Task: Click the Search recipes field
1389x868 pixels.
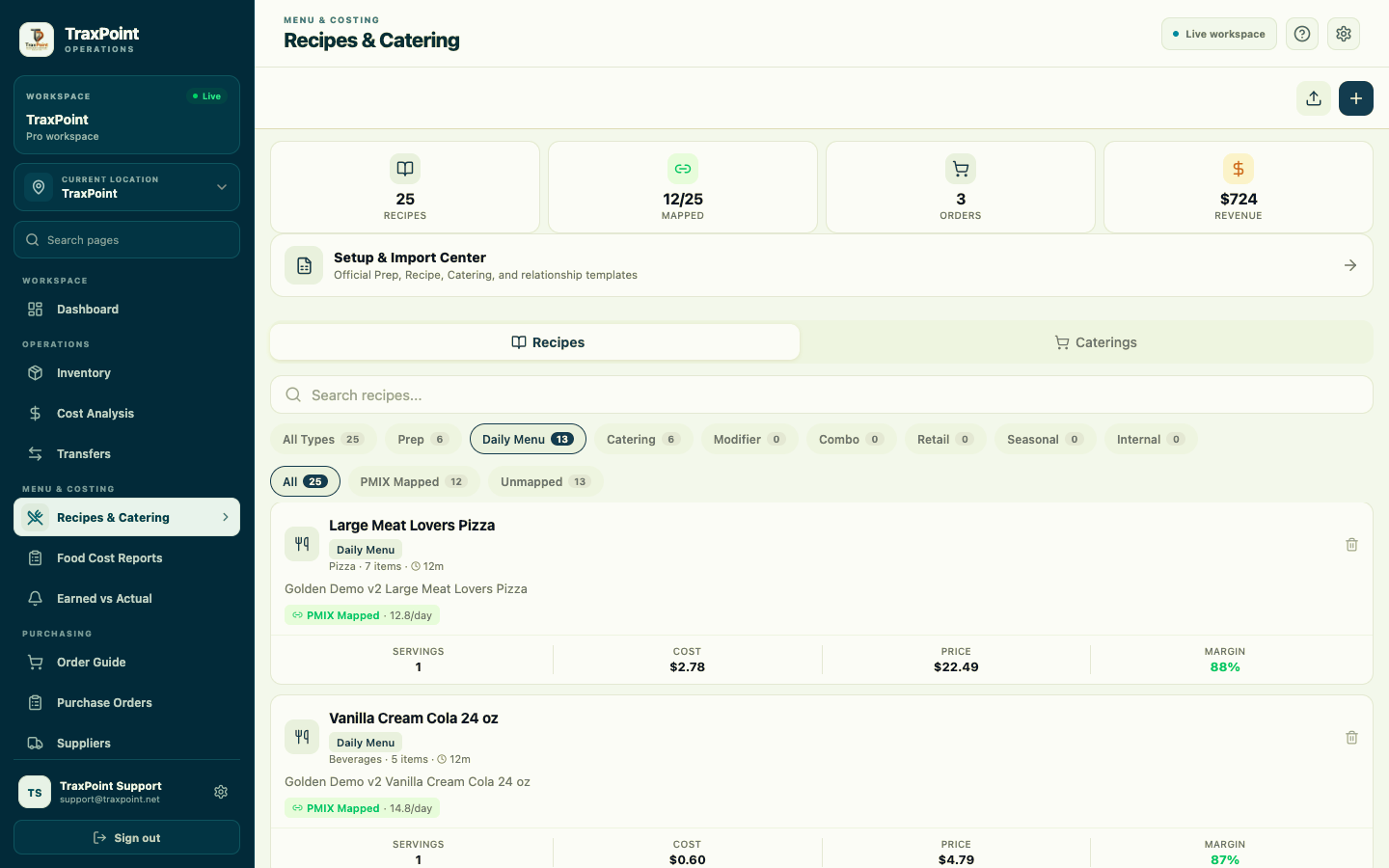Action: 822,394
